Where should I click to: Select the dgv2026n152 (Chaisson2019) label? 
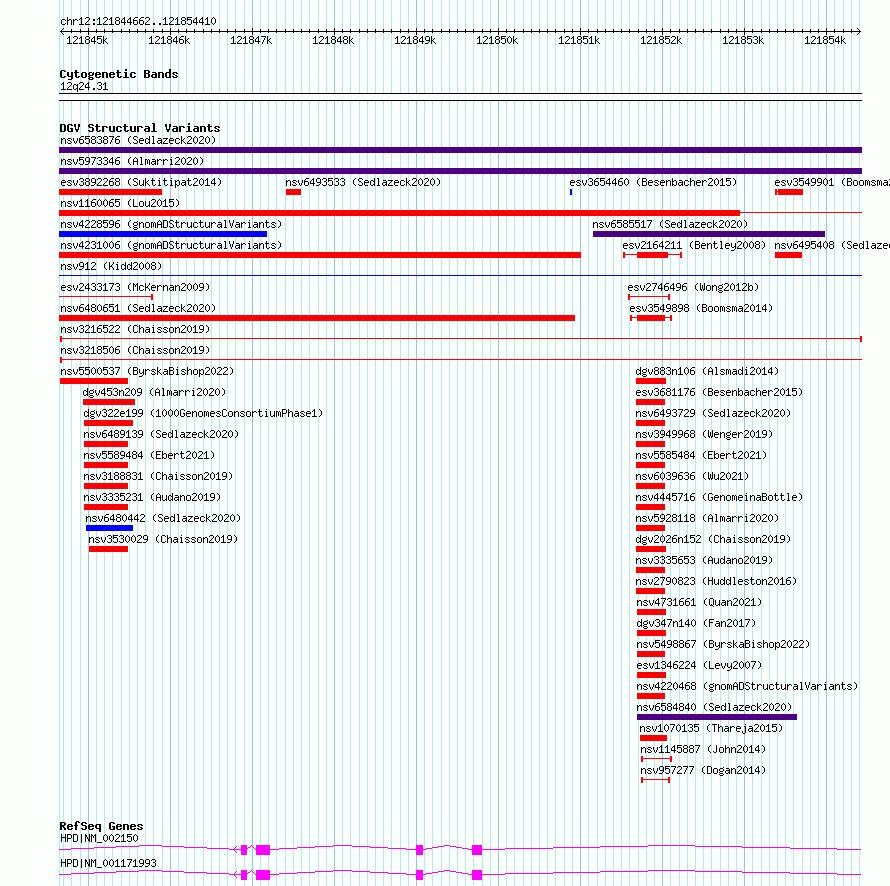click(x=713, y=539)
